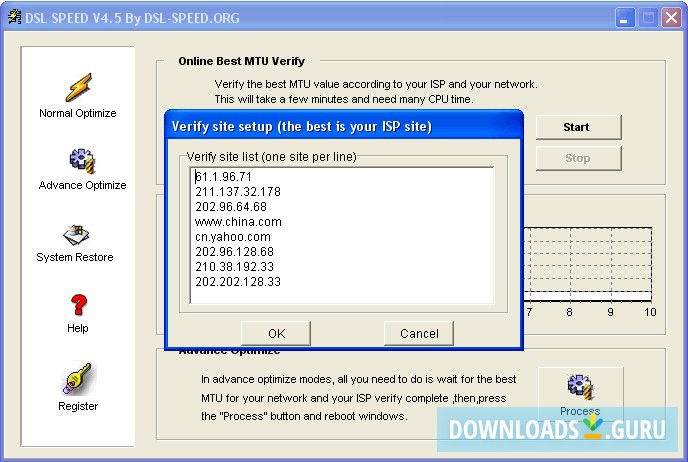This screenshot has width=688, height=462.
Task: Select the 211.137.32.178 entry
Action: [238, 192]
